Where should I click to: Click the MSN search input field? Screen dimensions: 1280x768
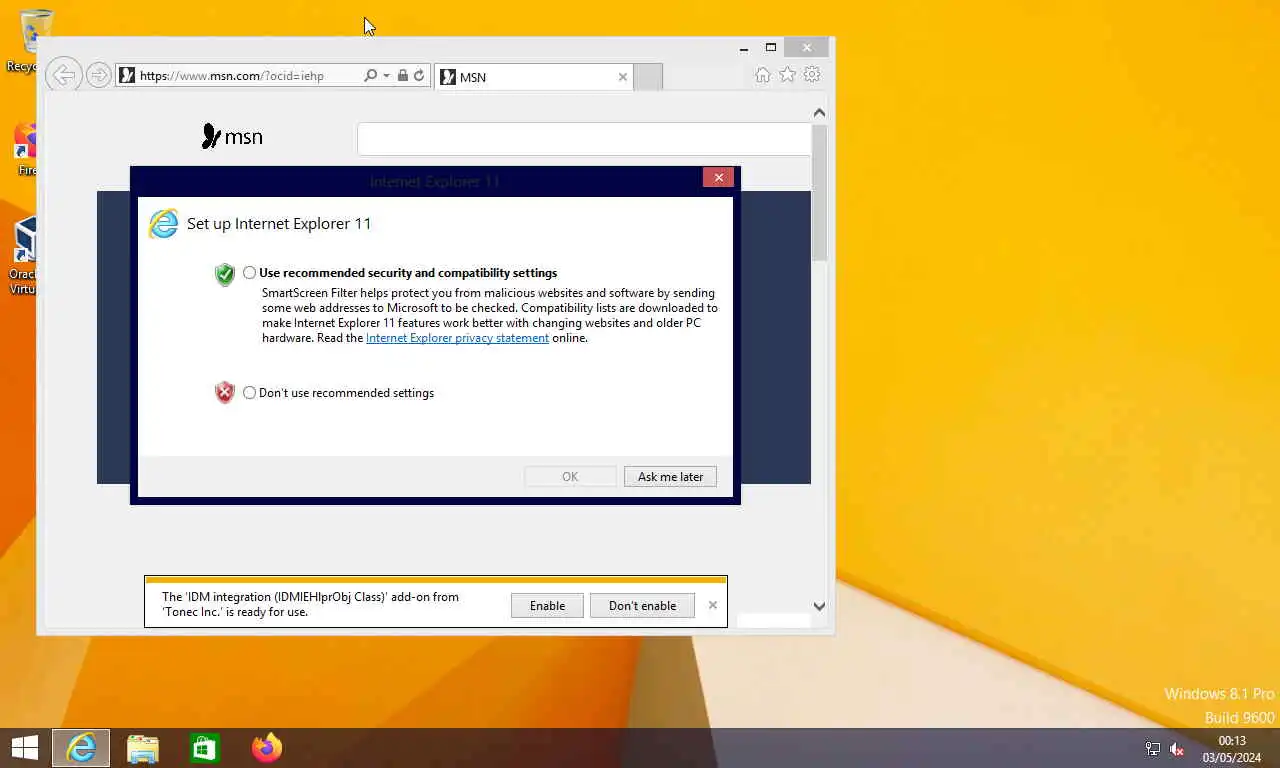tap(584, 139)
